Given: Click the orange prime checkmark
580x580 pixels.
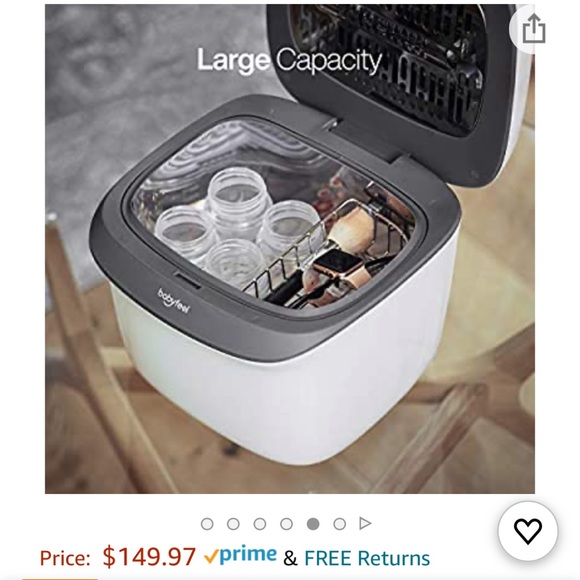Looking at the screenshot, I should (211, 556).
